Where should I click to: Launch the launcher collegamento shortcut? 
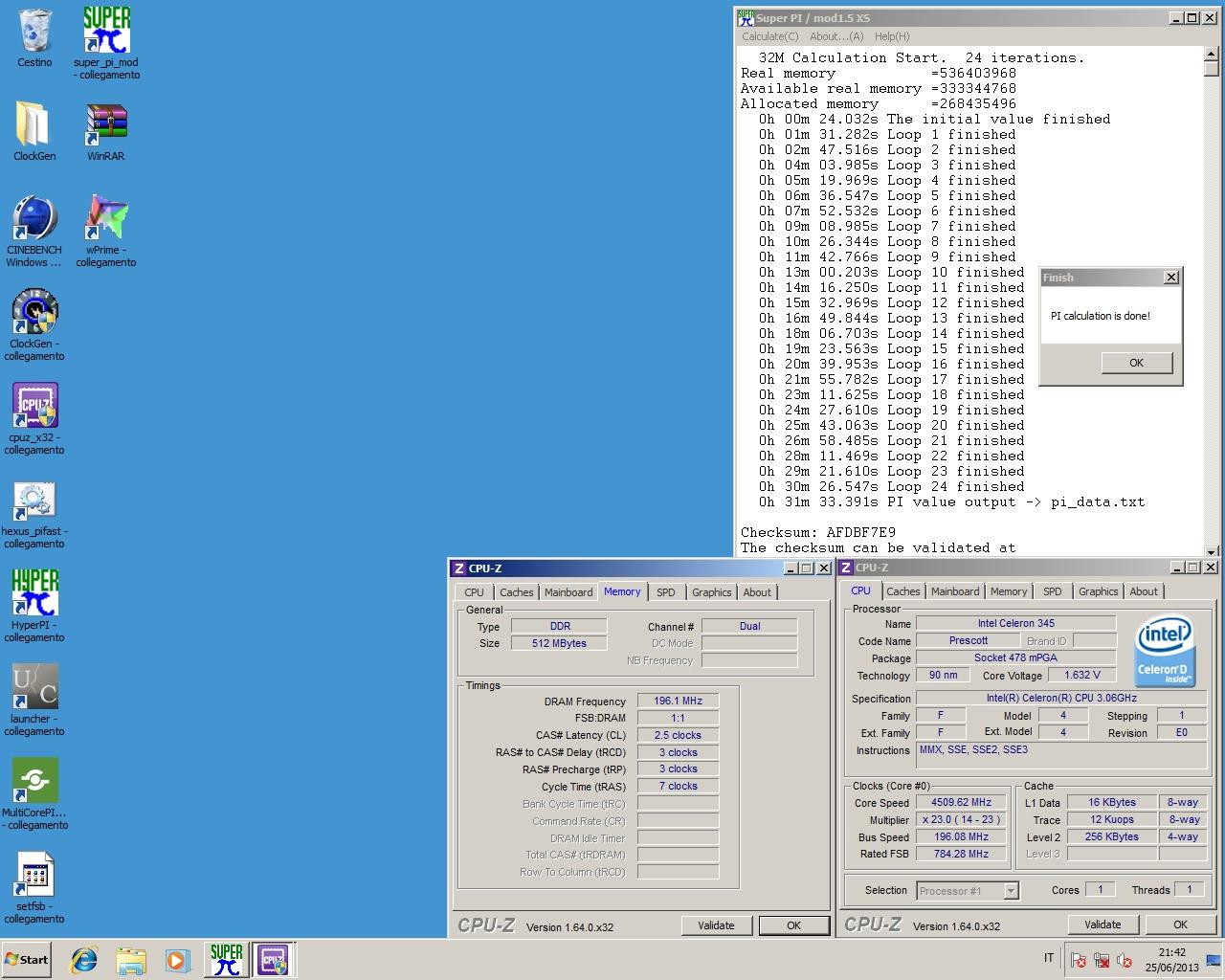pos(34,700)
